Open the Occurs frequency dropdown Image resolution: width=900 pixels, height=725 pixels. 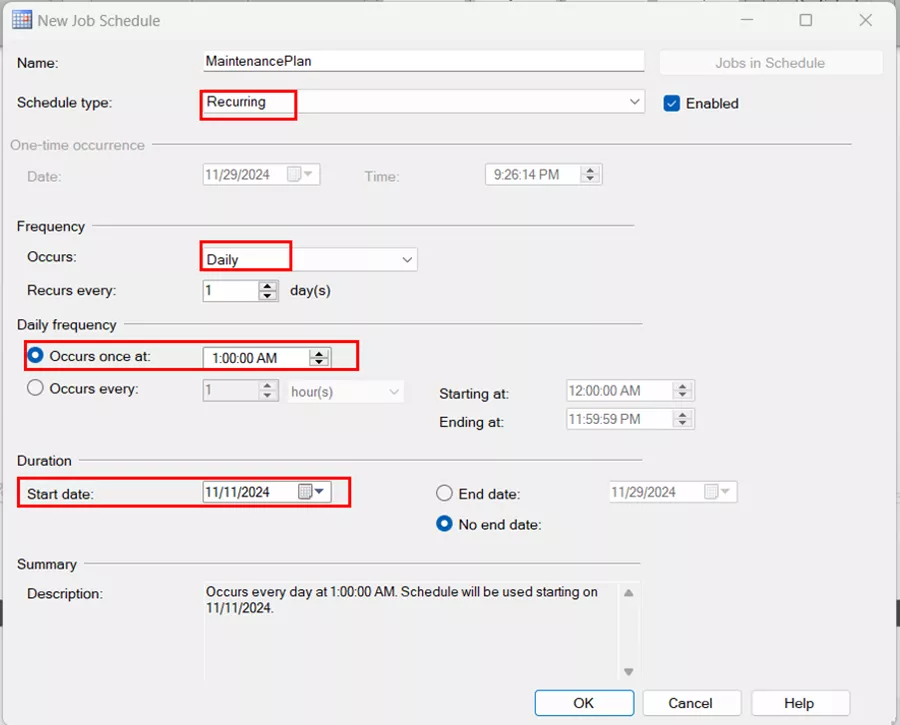pyautogui.click(x=407, y=259)
